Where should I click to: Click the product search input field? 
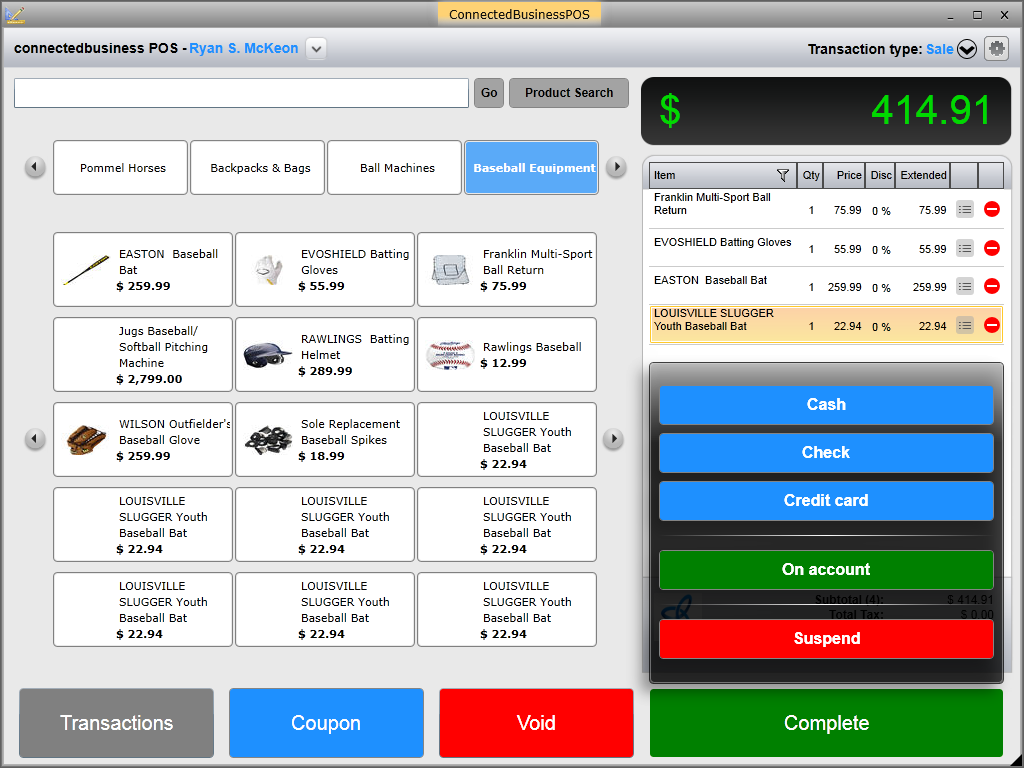(x=242, y=93)
